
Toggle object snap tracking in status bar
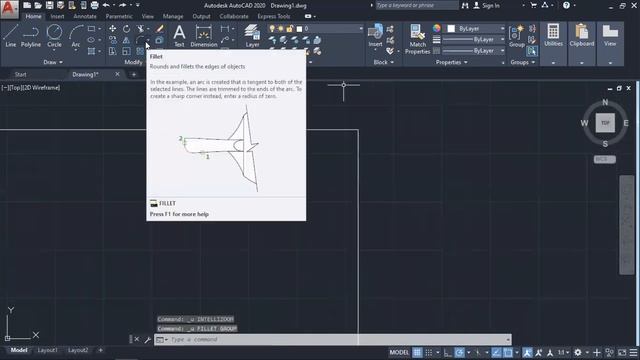[496, 352]
